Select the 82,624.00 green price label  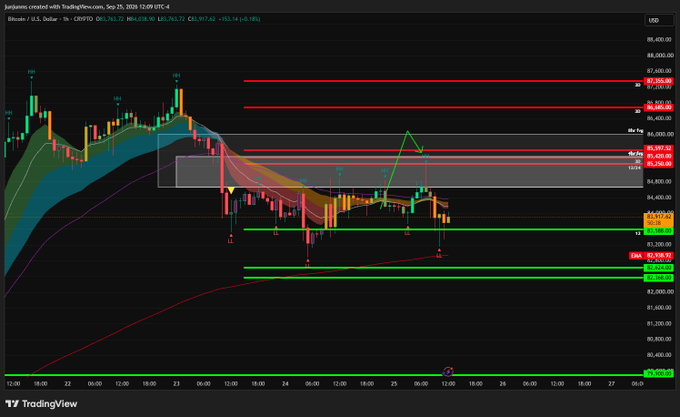coord(659,268)
